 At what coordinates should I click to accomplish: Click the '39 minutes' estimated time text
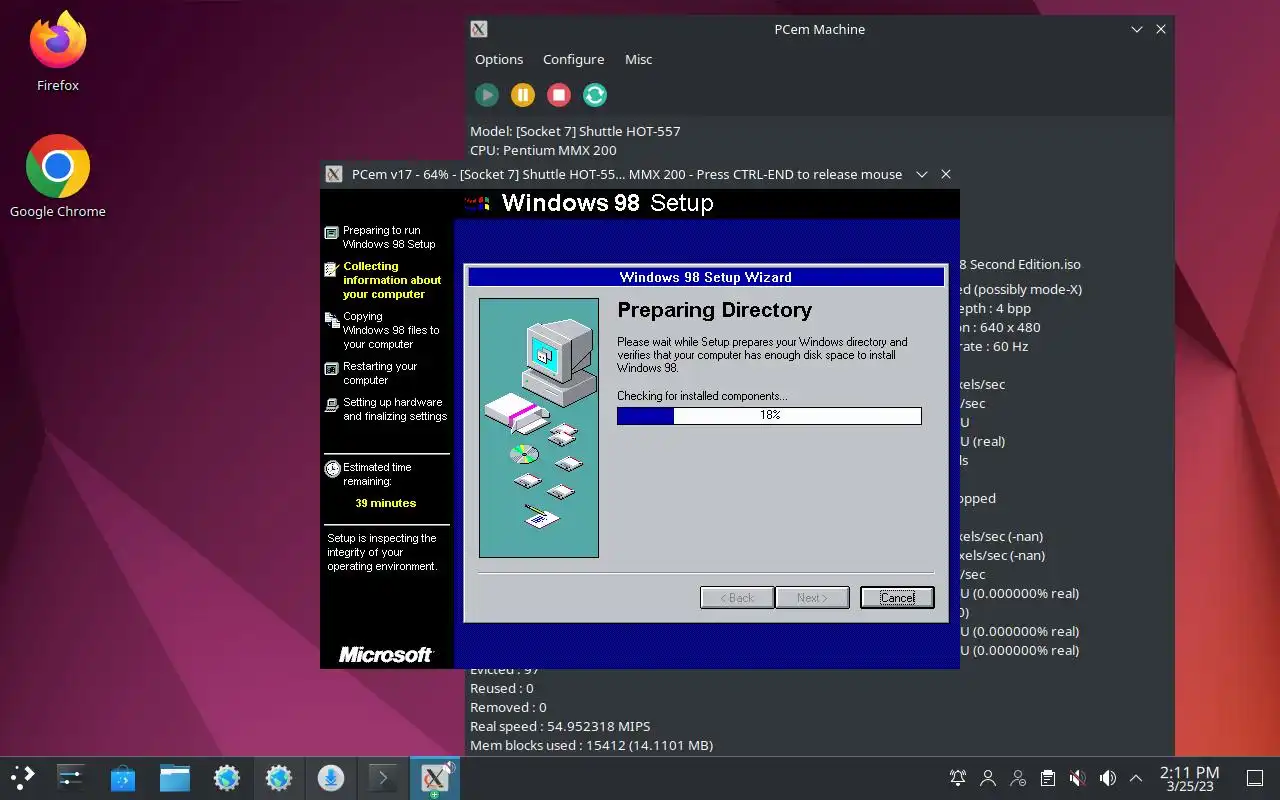[x=386, y=503]
